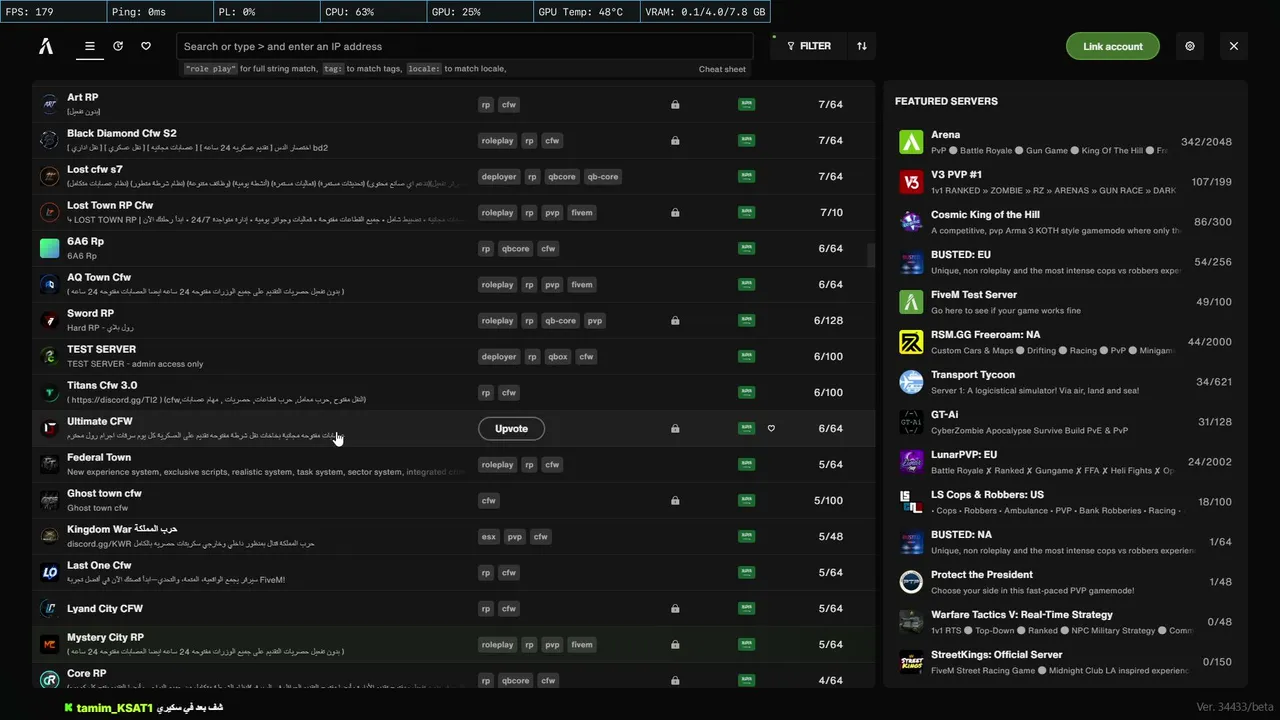Favorite Ultimate CFW with the heart icon

coord(771,428)
